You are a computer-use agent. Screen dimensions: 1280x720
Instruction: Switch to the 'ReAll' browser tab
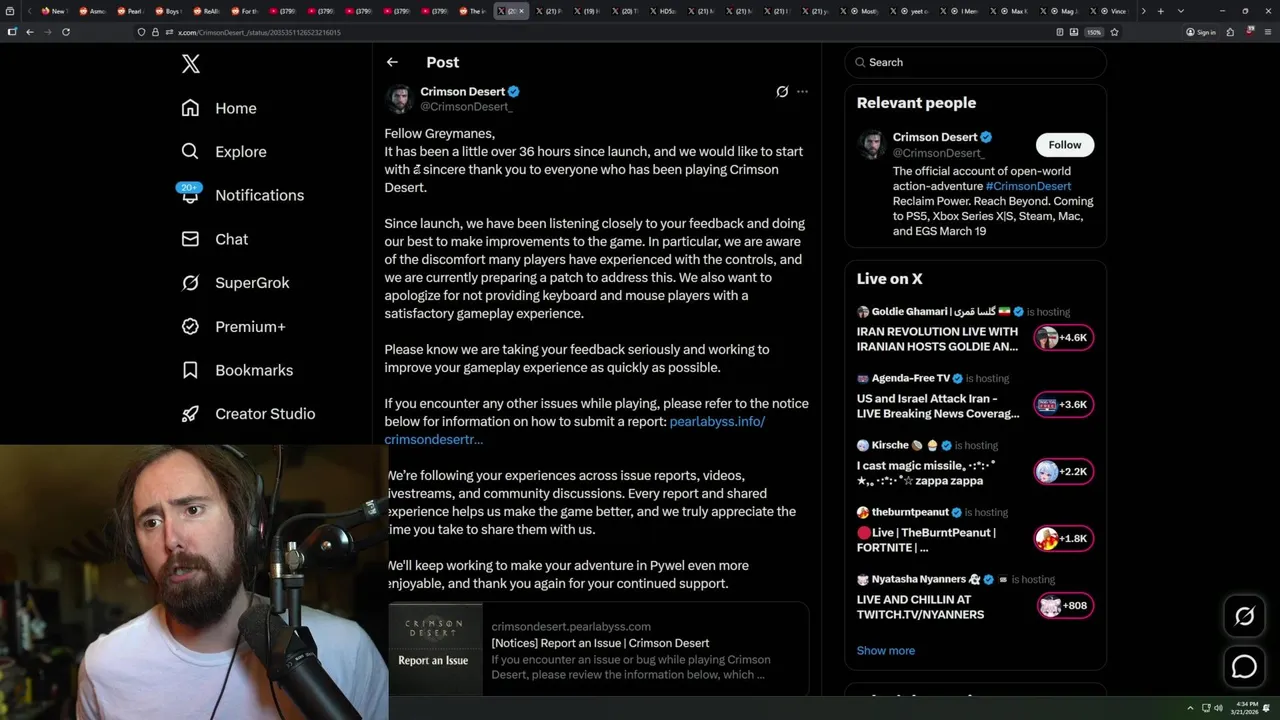207,11
